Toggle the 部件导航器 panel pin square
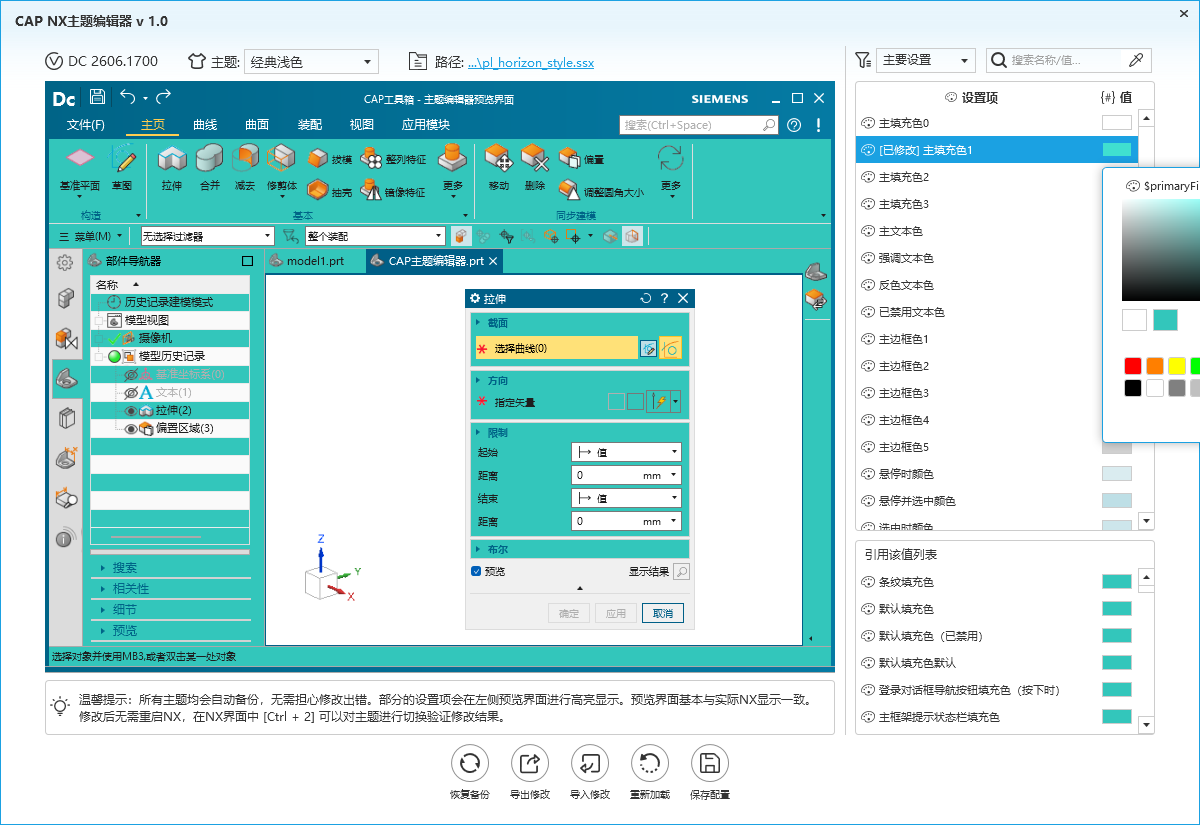 [x=247, y=261]
